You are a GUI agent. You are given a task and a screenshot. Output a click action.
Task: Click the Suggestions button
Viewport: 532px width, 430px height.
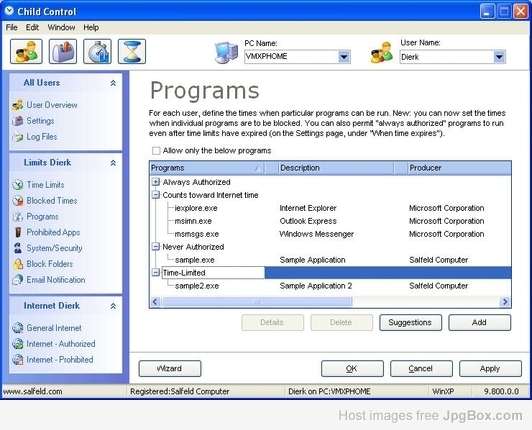411,322
